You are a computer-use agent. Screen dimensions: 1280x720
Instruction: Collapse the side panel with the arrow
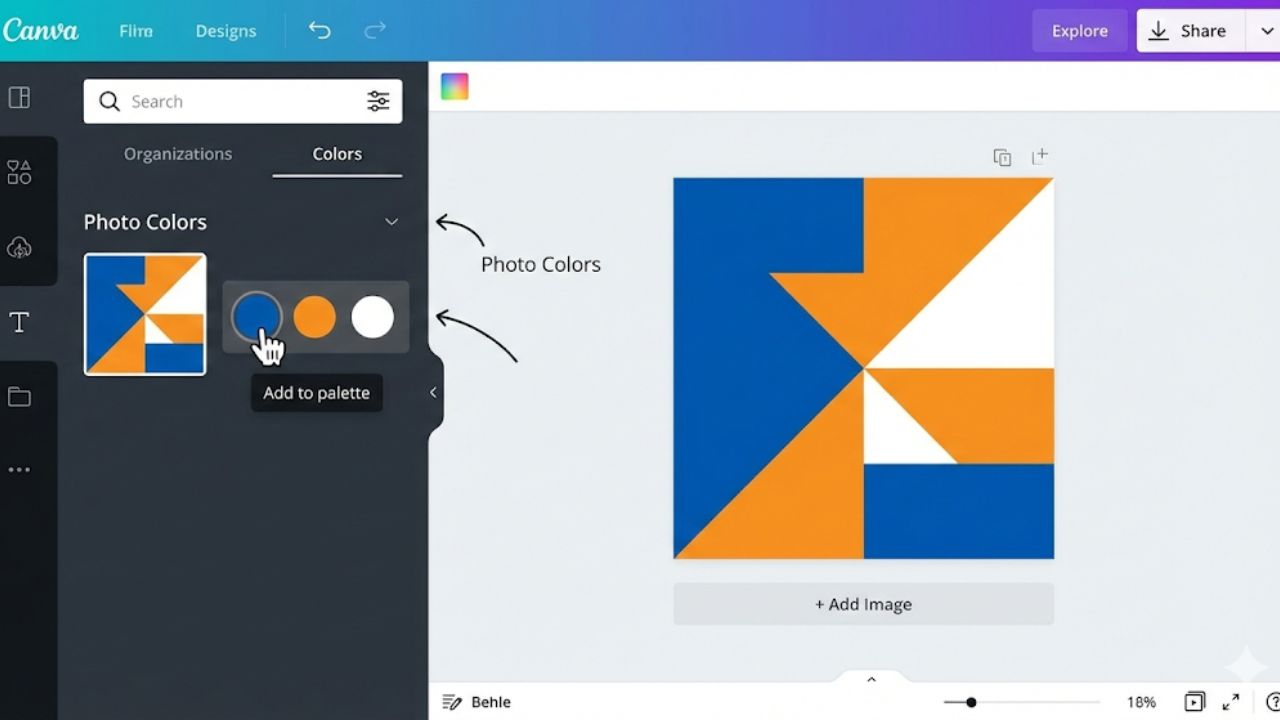coord(432,392)
